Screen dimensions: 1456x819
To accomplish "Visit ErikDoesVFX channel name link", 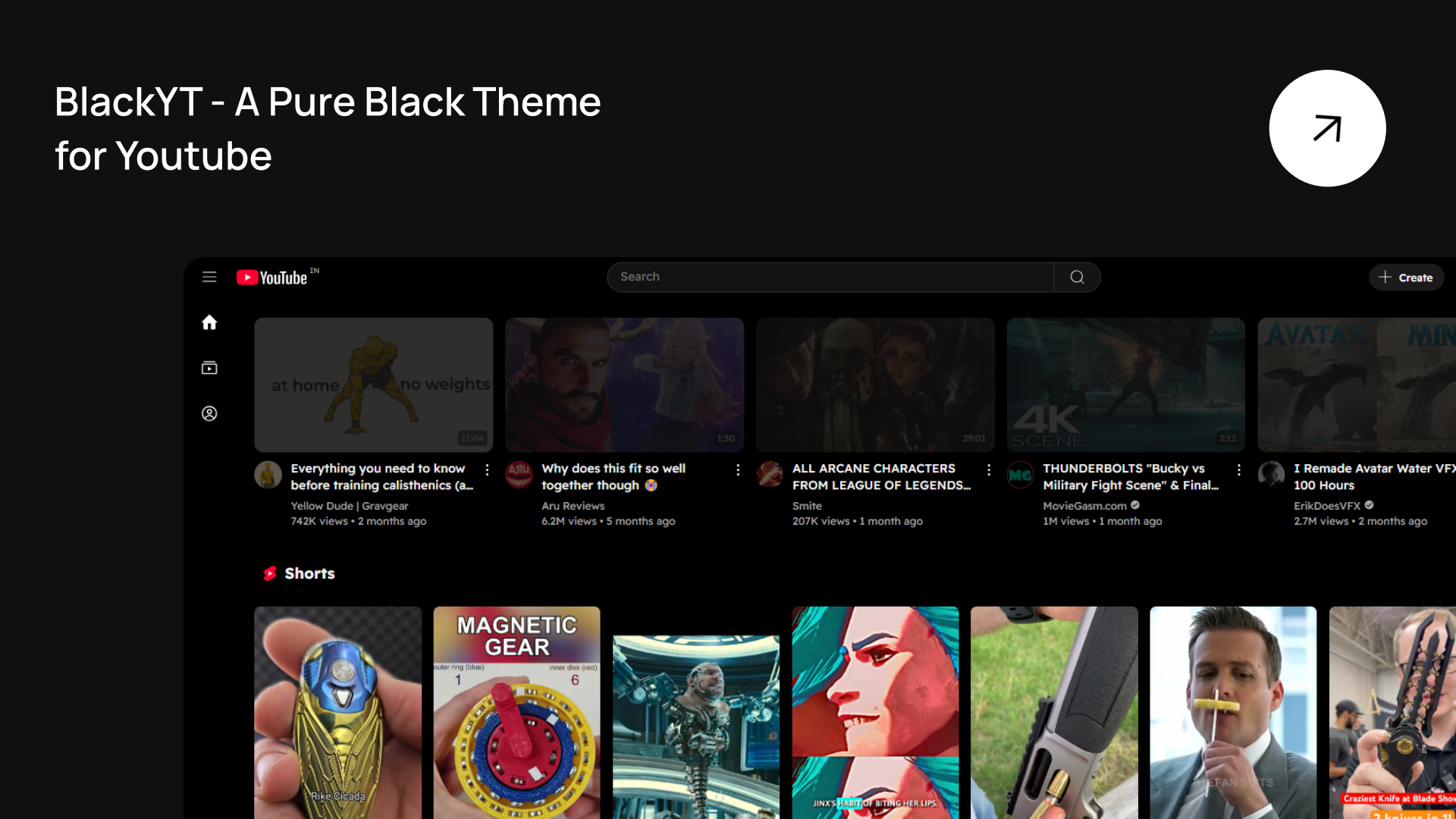I will tap(1327, 506).
